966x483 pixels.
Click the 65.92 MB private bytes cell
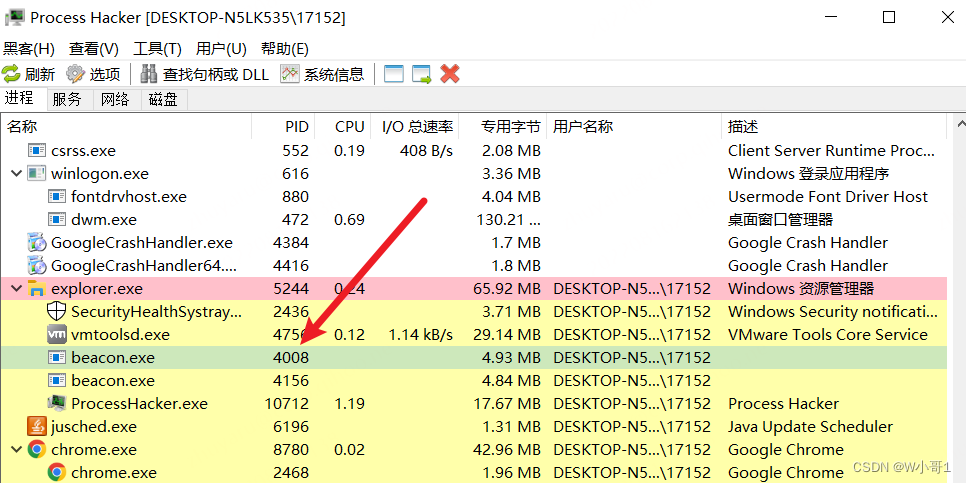507,288
